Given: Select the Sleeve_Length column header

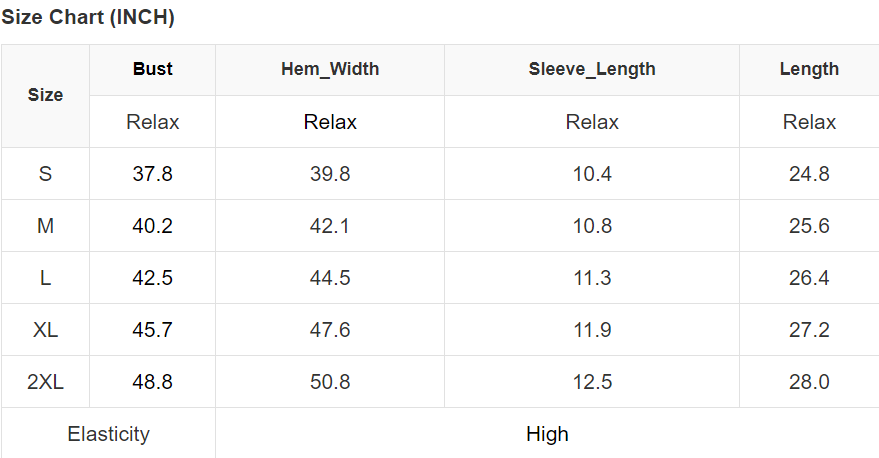Looking at the screenshot, I should point(592,69).
